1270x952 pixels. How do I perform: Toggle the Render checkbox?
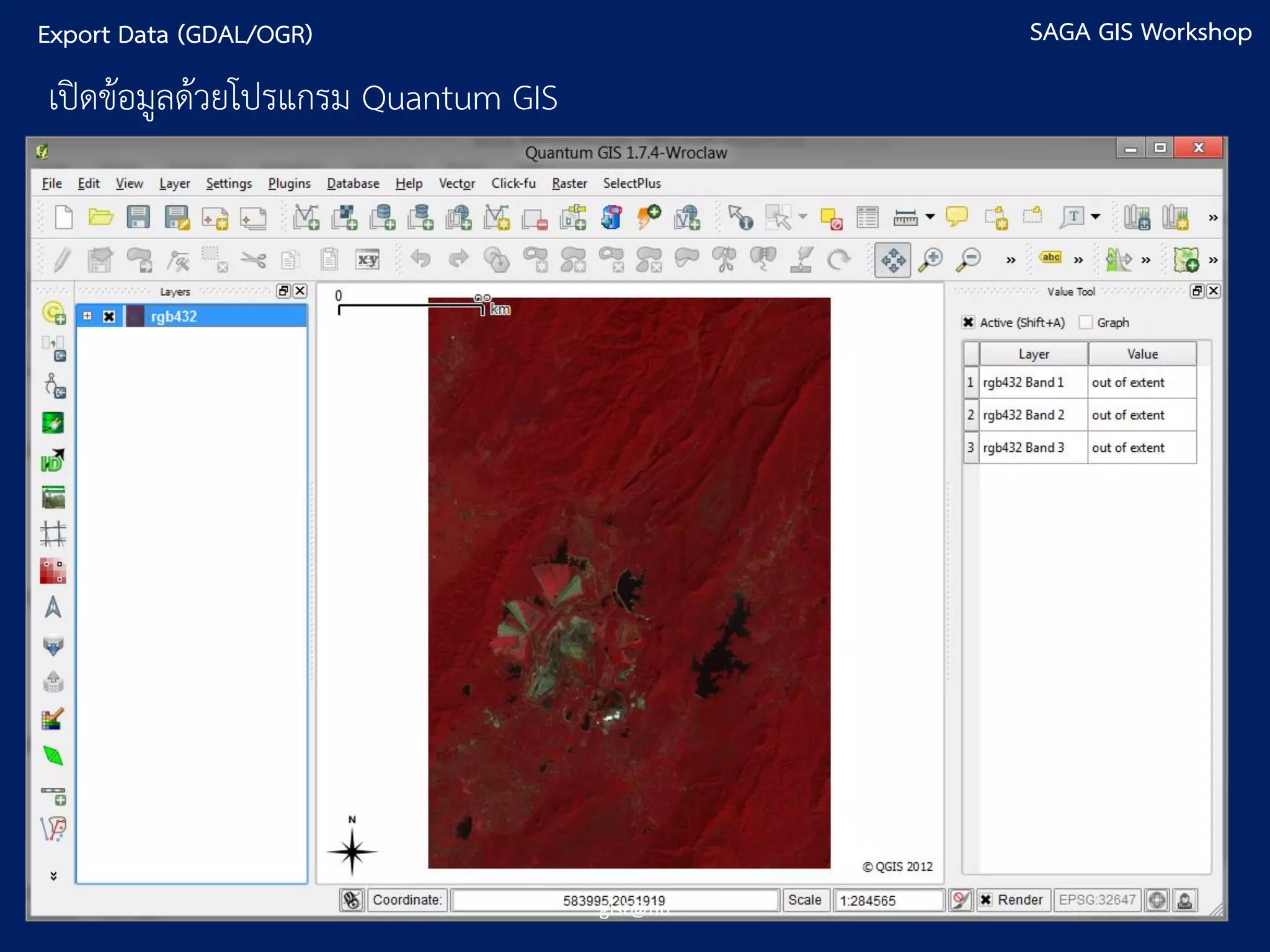coord(986,900)
